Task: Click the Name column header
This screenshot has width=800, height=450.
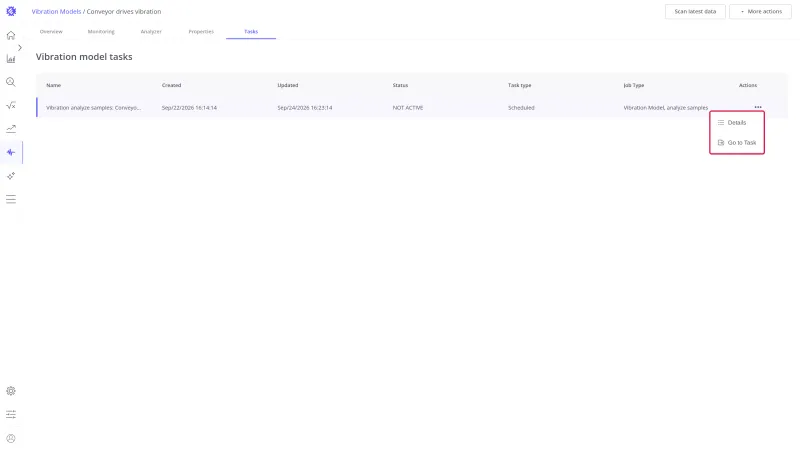Action: pyautogui.click(x=54, y=85)
